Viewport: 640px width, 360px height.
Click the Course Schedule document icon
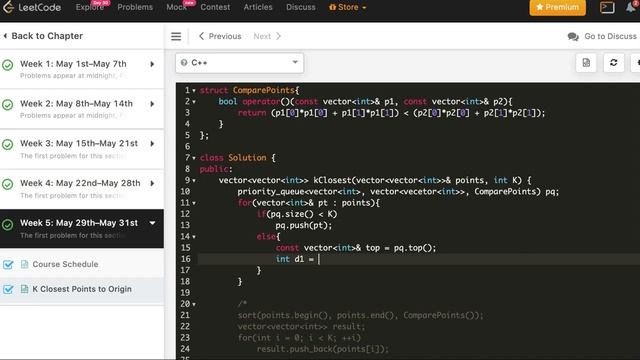(x=24, y=264)
